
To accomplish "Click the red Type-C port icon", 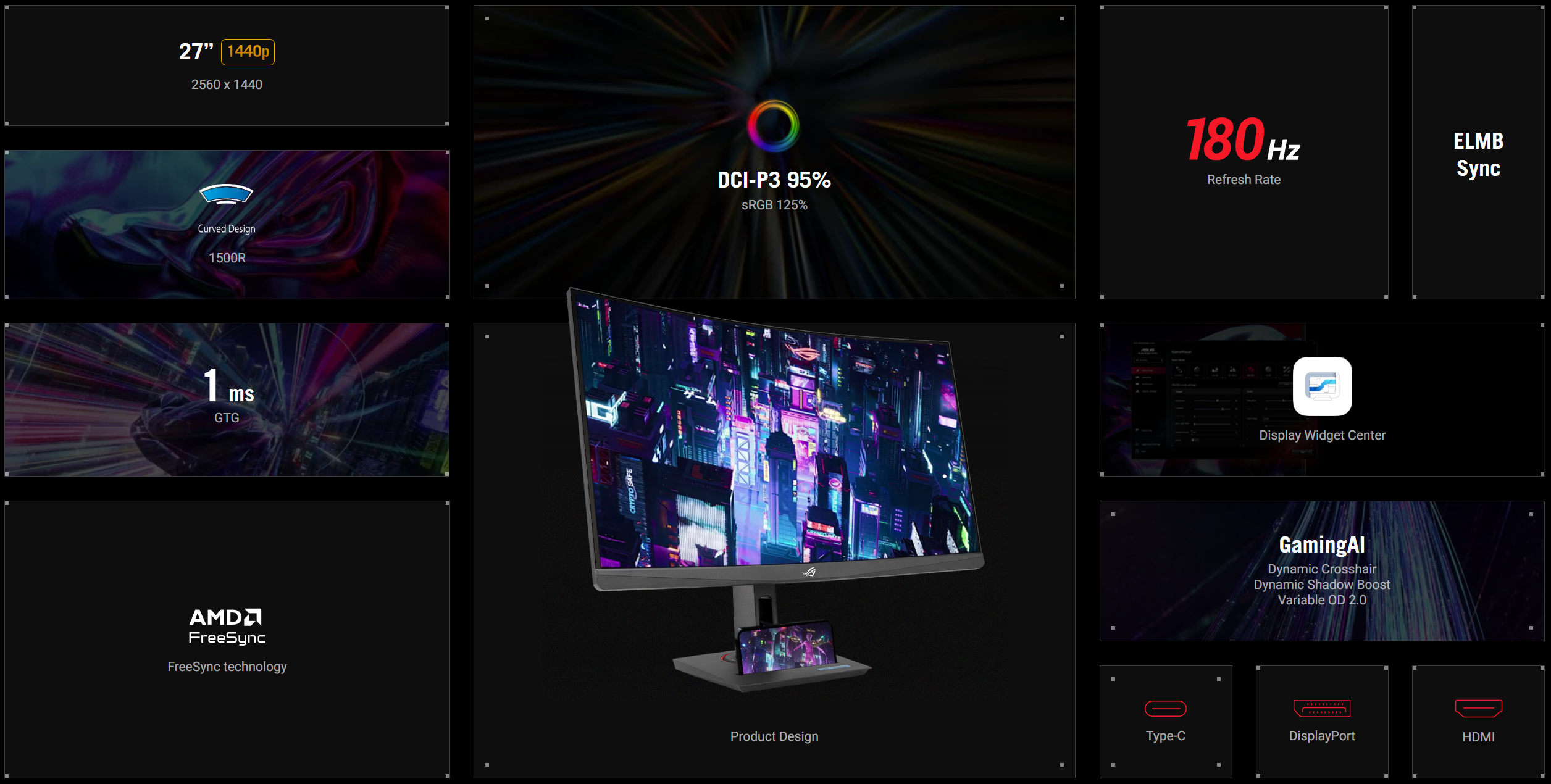I will [1165, 709].
